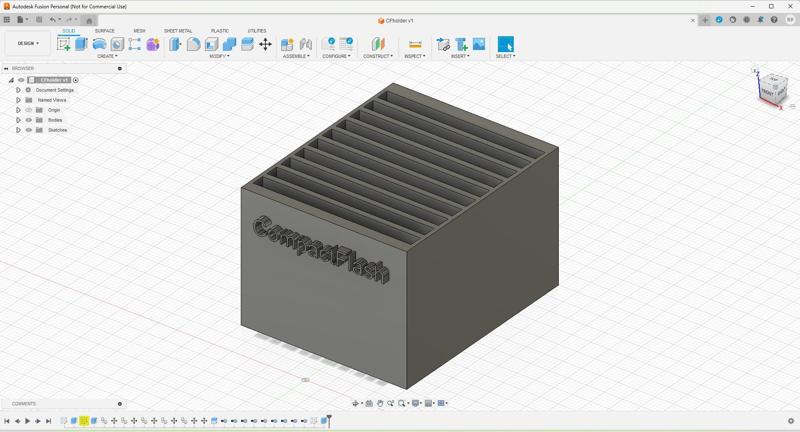Open the Modify dropdown menu
Viewport: 800px width, 432px height.
click(219, 56)
